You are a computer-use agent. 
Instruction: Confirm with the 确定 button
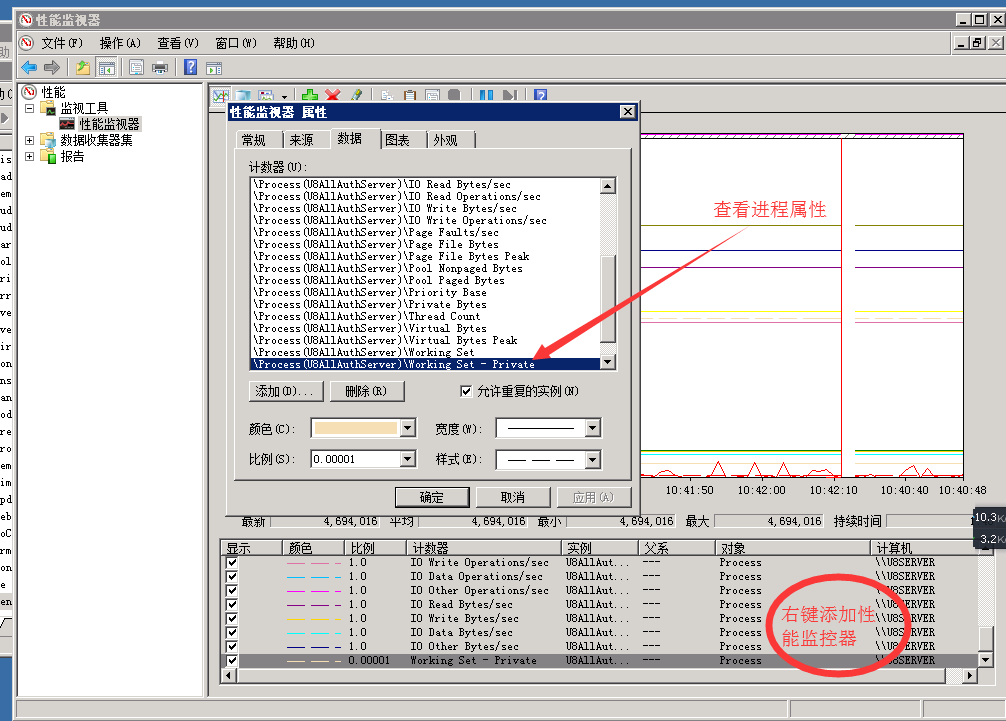[432, 497]
